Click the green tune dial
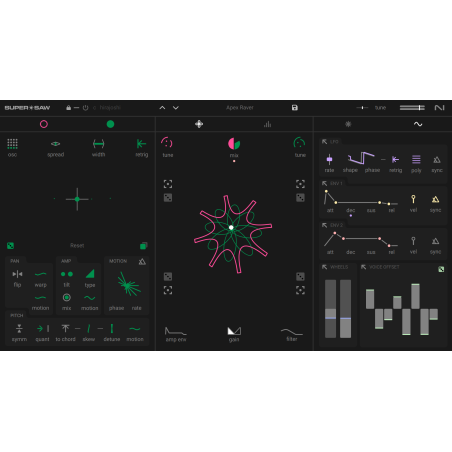The height and width of the screenshot is (452, 452). coord(299,143)
